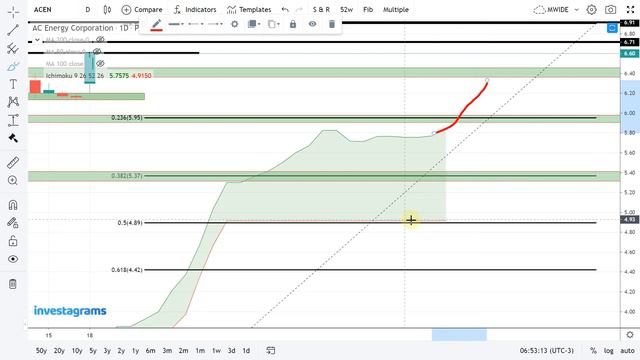The image size is (640, 360).
Task: Open the Indicators dialog
Action: click(x=195, y=9)
